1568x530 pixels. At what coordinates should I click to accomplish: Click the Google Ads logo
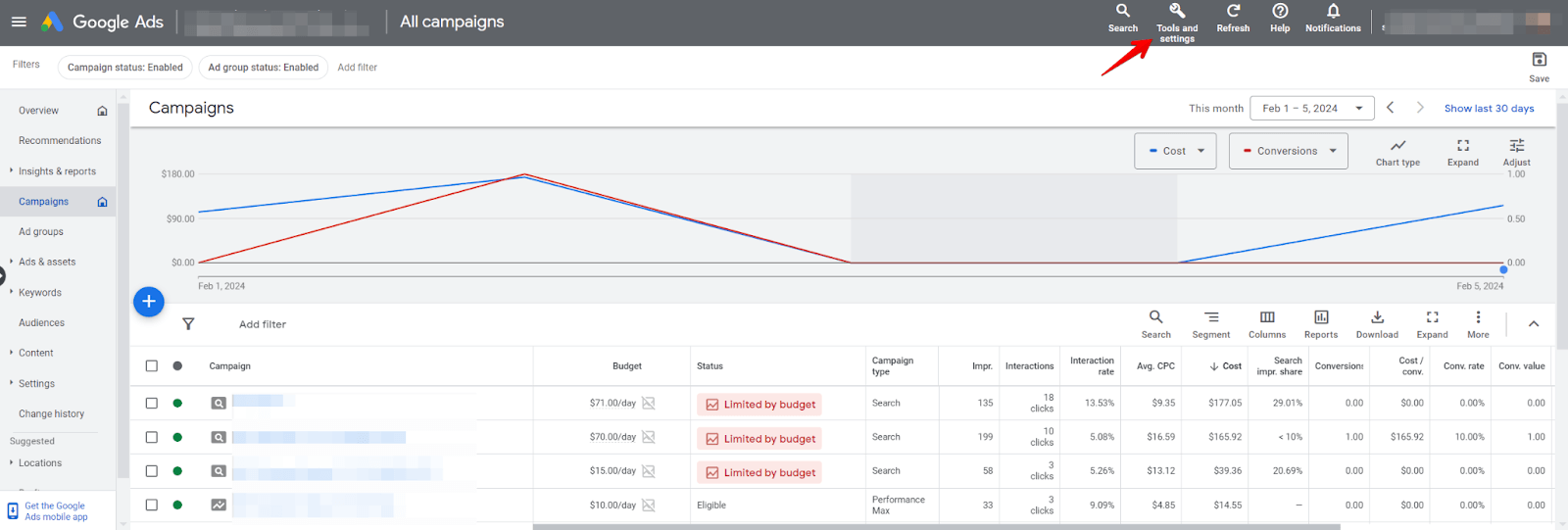click(x=102, y=22)
